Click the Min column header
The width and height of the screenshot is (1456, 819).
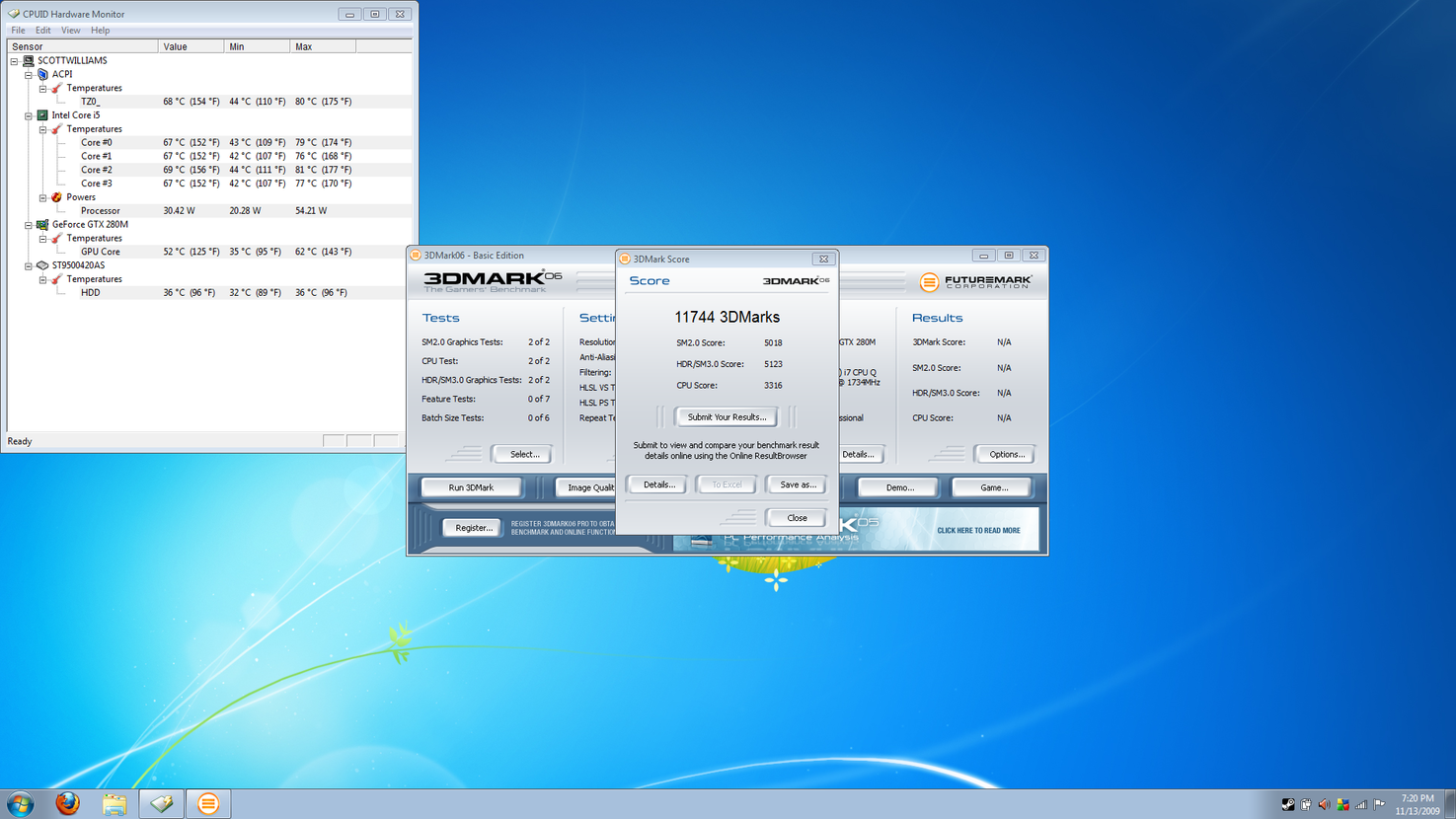coord(257,46)
